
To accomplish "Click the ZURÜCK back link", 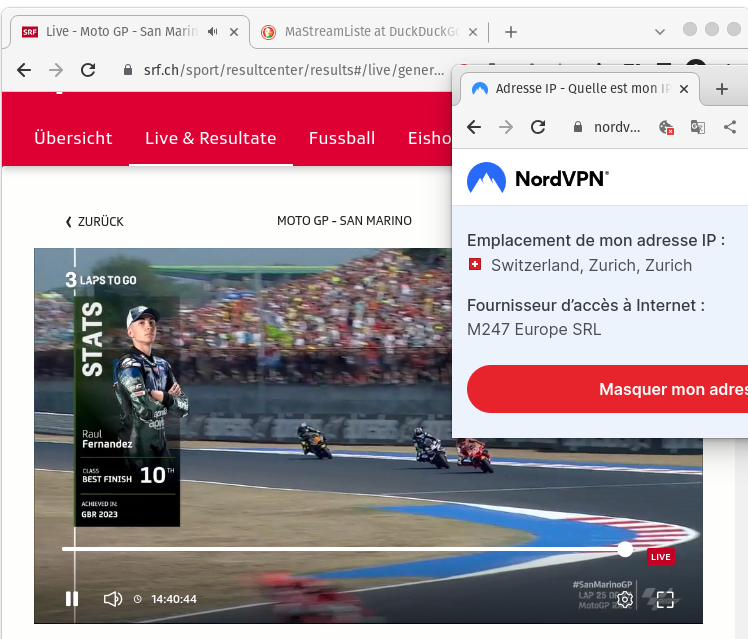I will coord(94,222).
